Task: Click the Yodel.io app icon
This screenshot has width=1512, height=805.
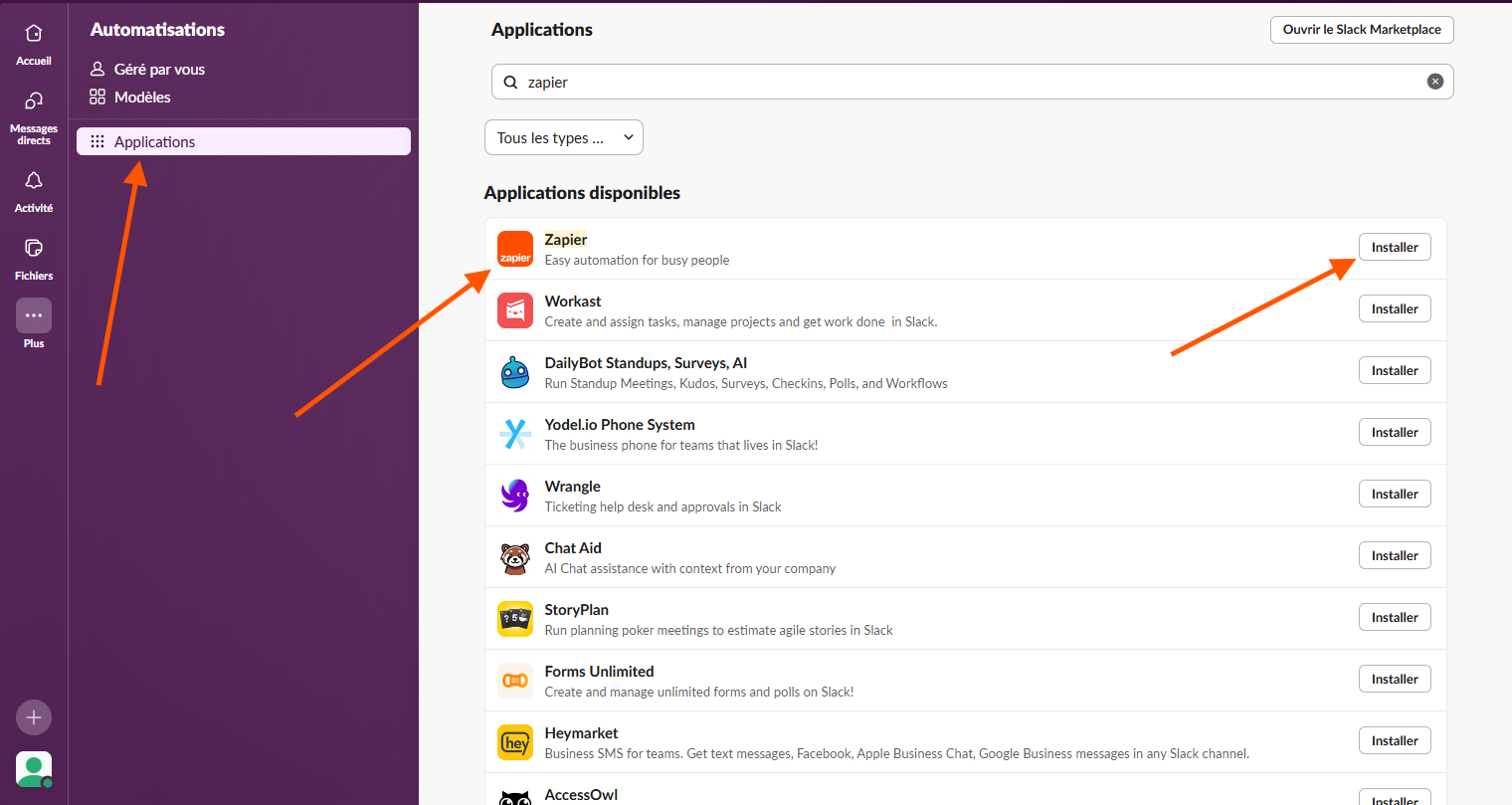Action: tap(515, 434)
